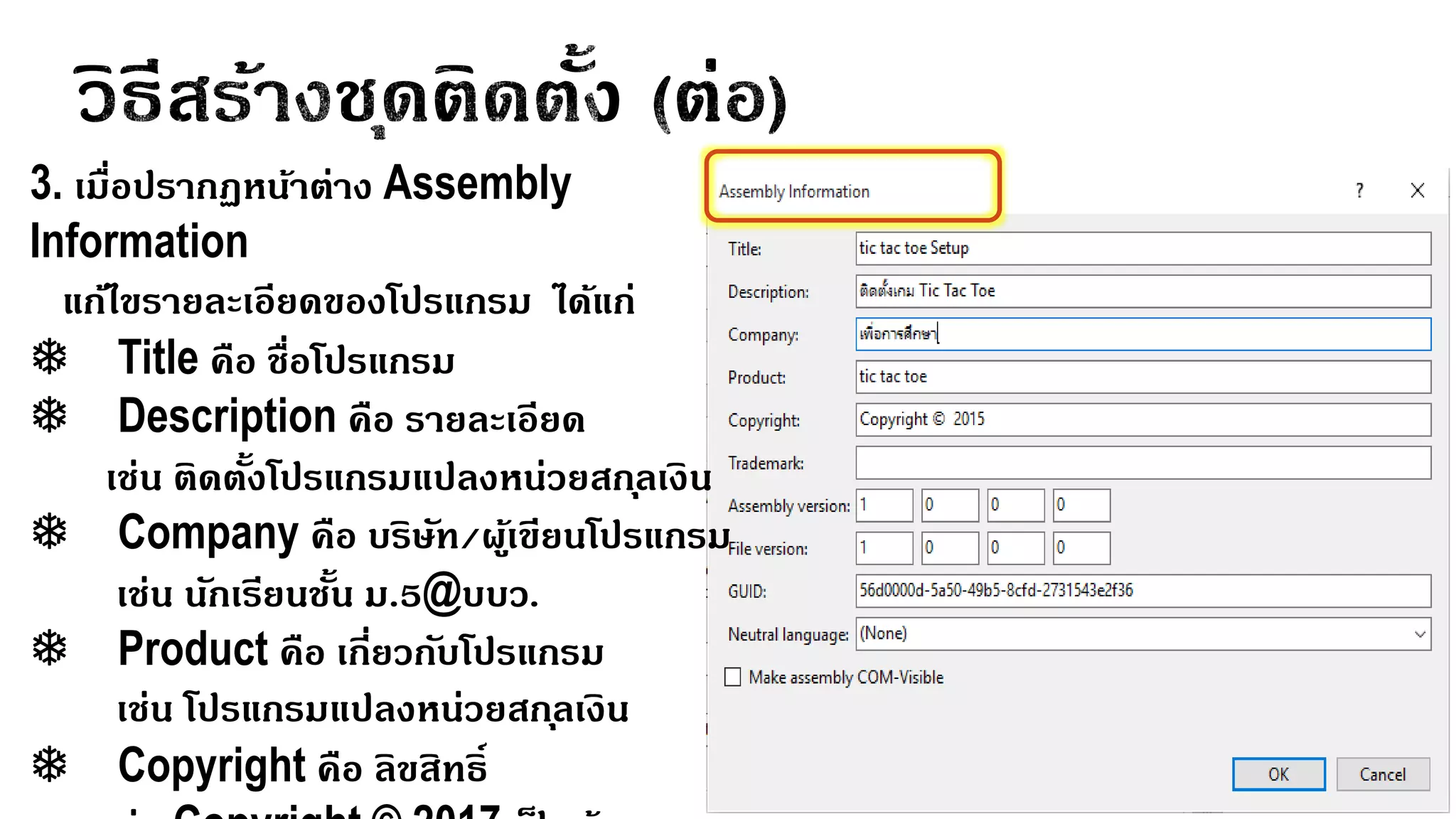This screenshot has width=1456, height=819.
Task: Click the help question mark icon
Action: coord(1359,191)
